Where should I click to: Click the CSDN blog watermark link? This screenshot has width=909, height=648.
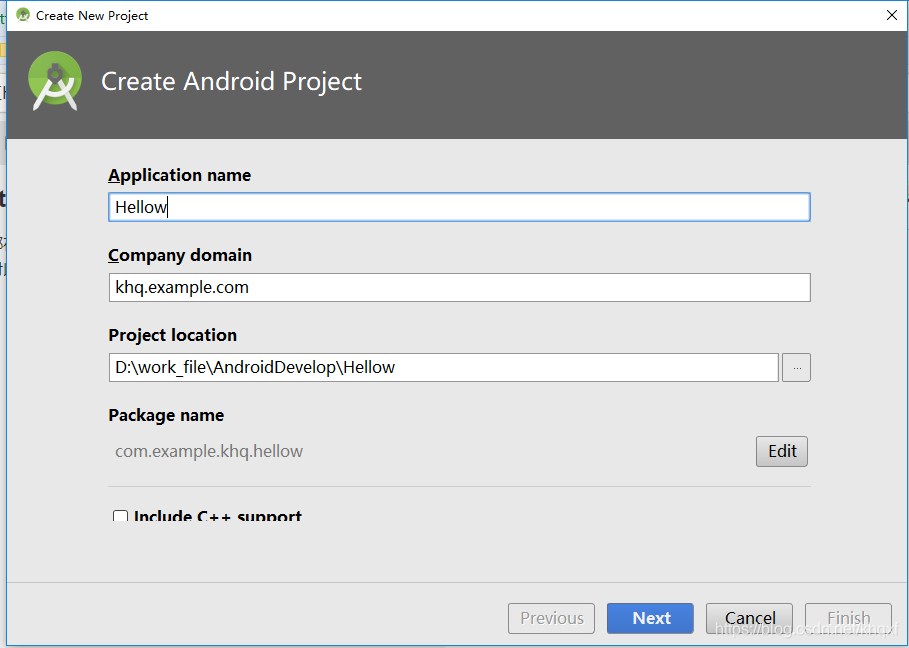(800, 630)
